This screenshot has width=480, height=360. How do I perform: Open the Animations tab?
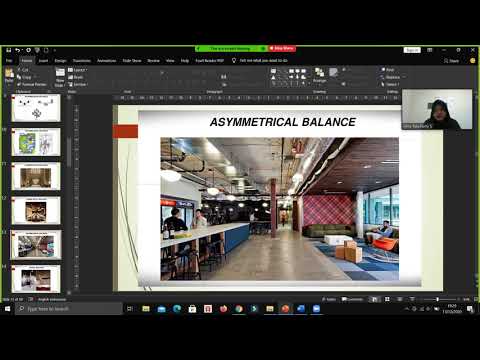point(107,61)
